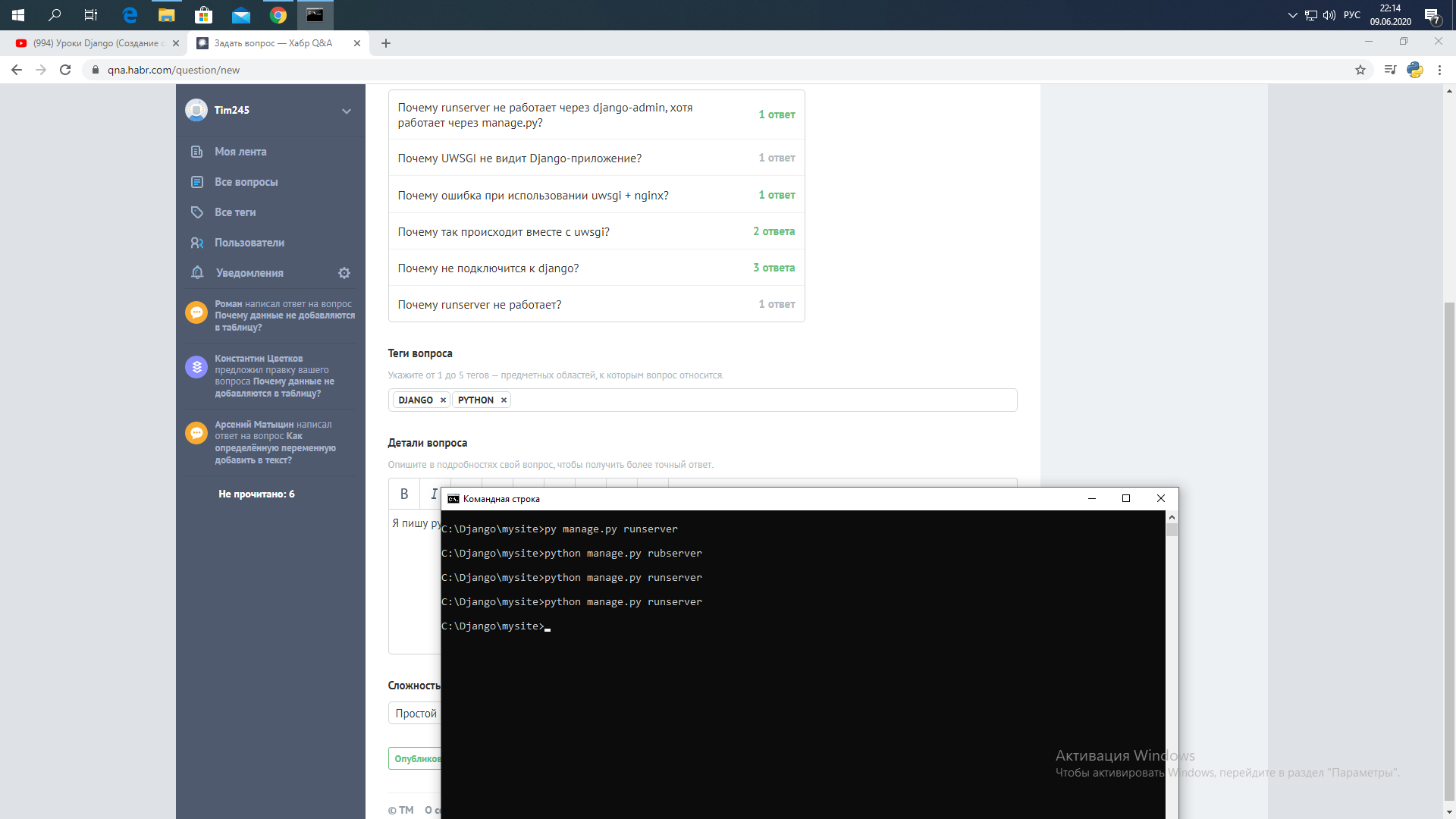Click the tags input field after PYTHON
This screenshot has width=1456, height=819.
click(x=762, y=400)
